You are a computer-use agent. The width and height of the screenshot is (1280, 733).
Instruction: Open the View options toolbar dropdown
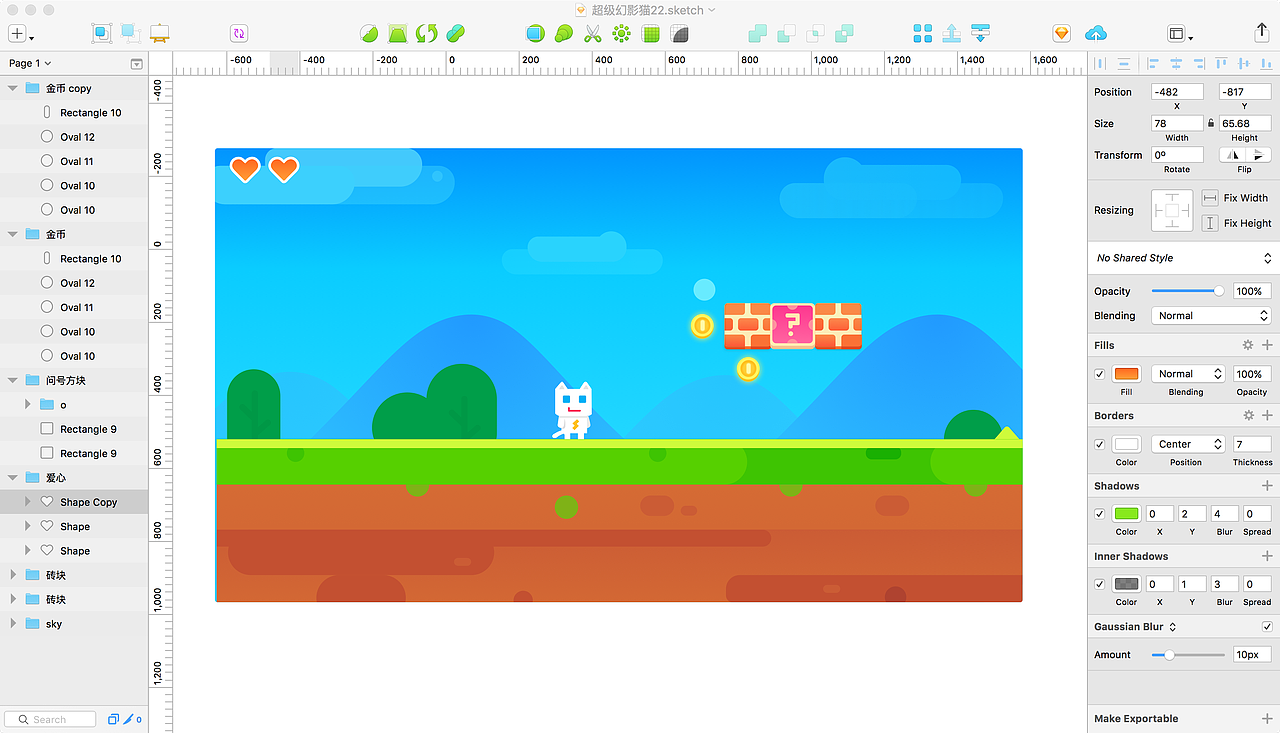coord(1180,34)
